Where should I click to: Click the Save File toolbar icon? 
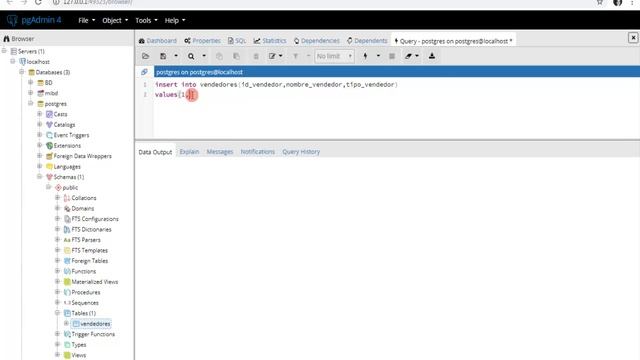point(163,56)
